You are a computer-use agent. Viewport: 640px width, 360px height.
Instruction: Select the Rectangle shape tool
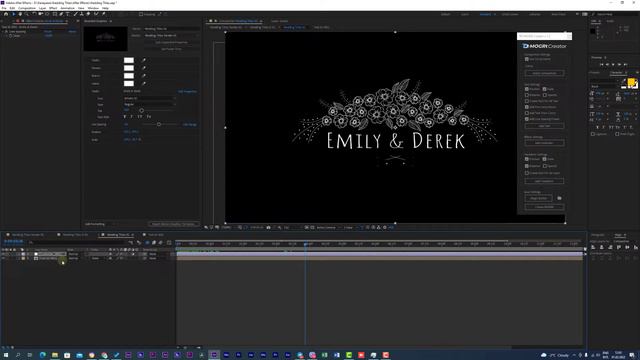55,14
